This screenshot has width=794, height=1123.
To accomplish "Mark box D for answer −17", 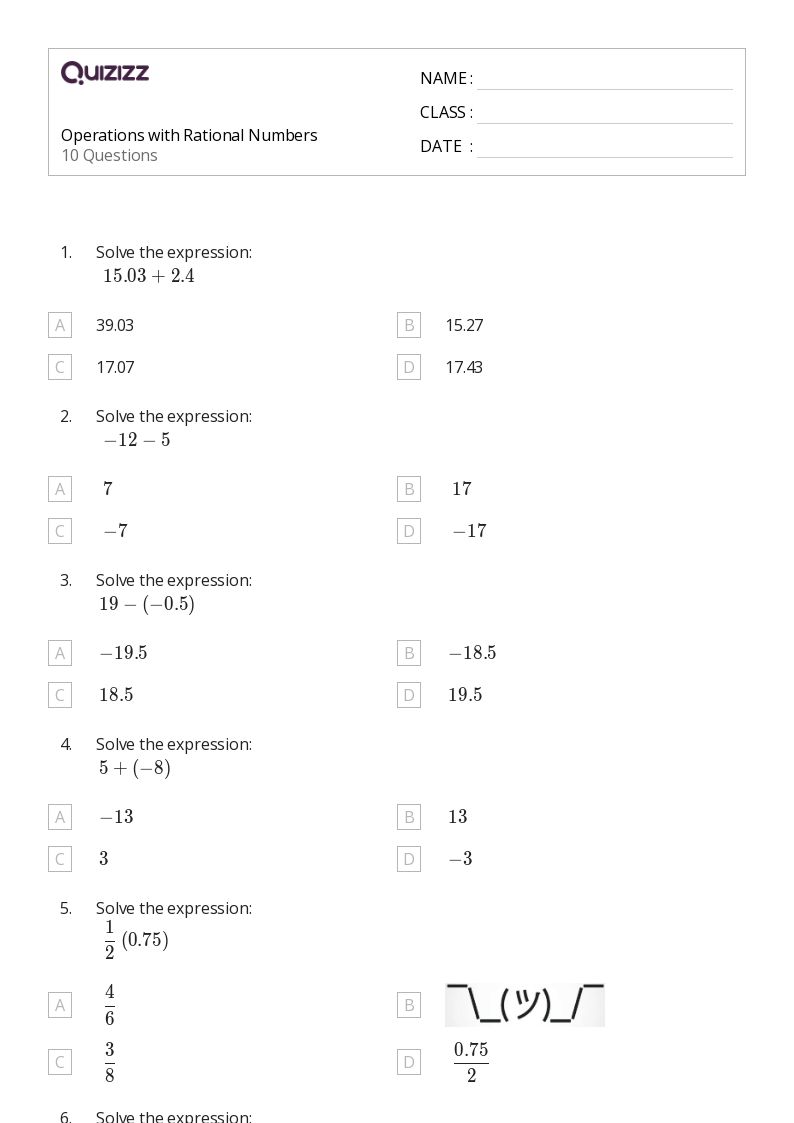I will pos(409,531).
